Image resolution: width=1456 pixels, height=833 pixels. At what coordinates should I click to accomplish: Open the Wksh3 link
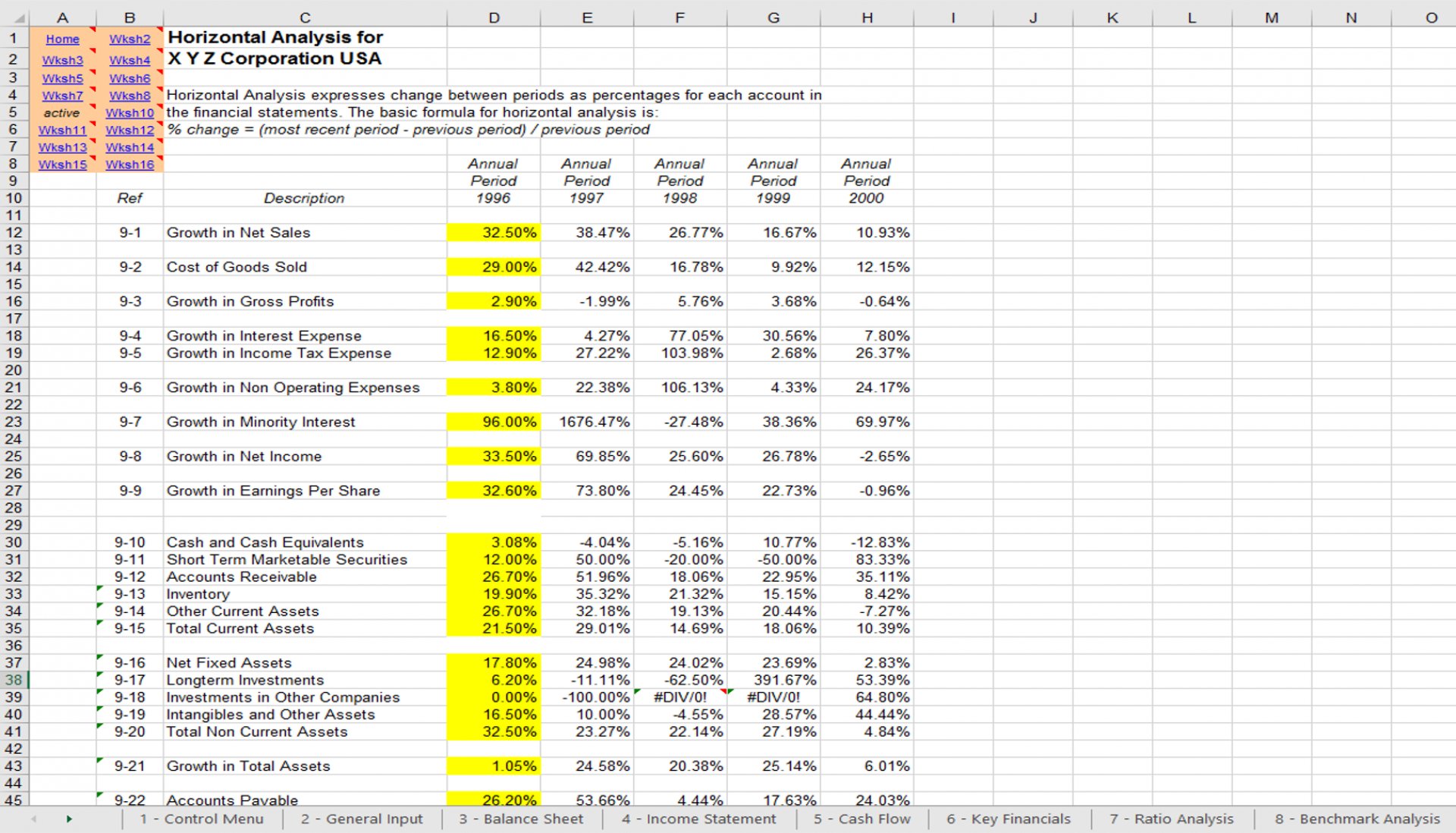[62, 60]
